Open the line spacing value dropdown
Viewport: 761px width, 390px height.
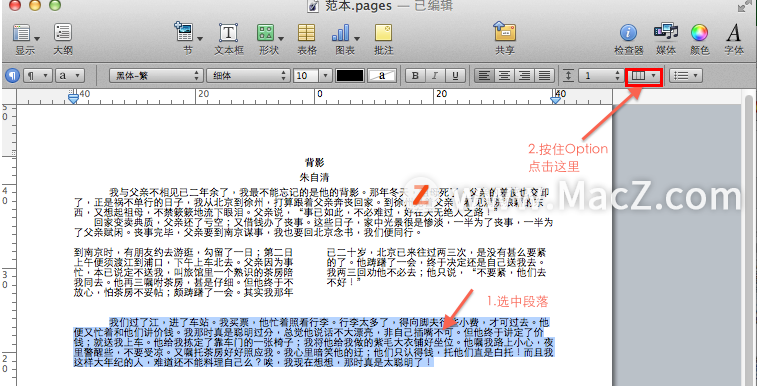[x=601, y=76]
